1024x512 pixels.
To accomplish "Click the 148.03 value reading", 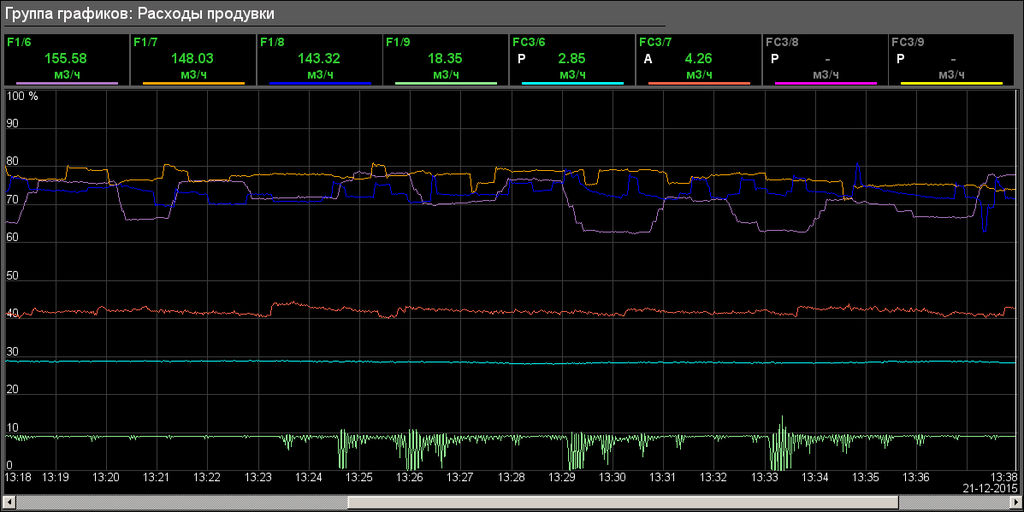I will tap(192, 59).
